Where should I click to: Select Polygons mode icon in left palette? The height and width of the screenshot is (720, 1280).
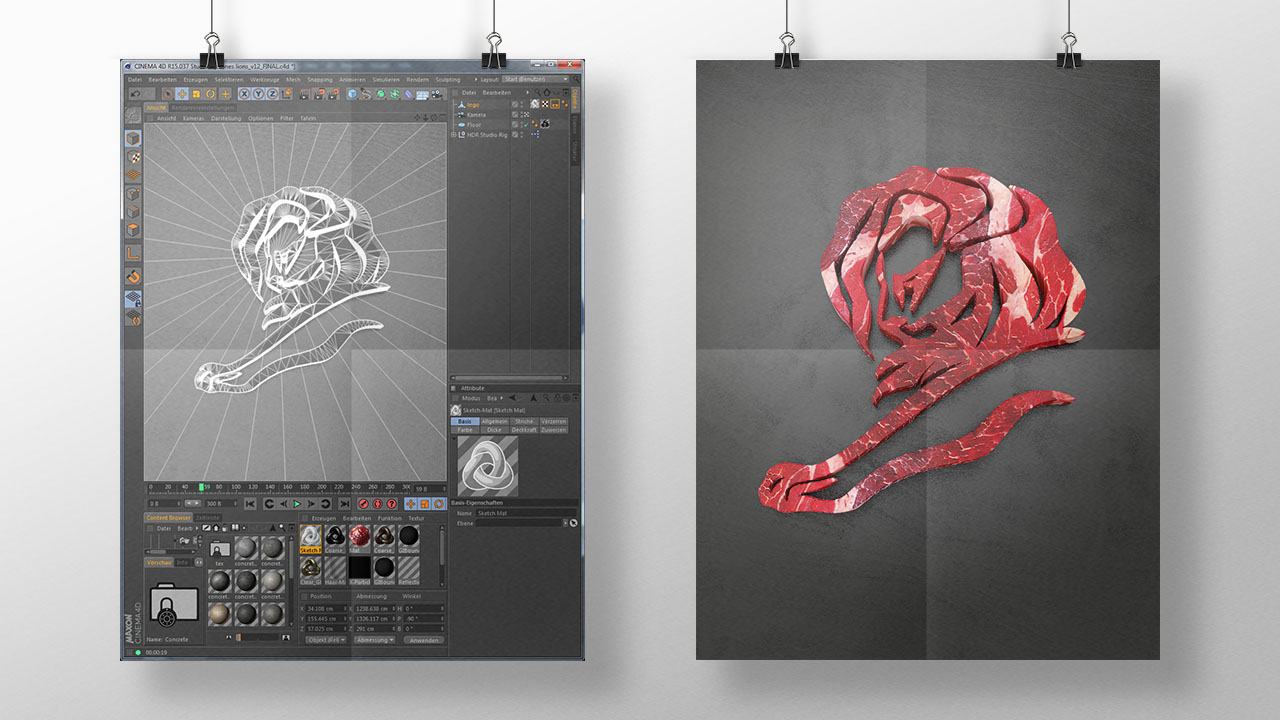(x=133, y=228)
